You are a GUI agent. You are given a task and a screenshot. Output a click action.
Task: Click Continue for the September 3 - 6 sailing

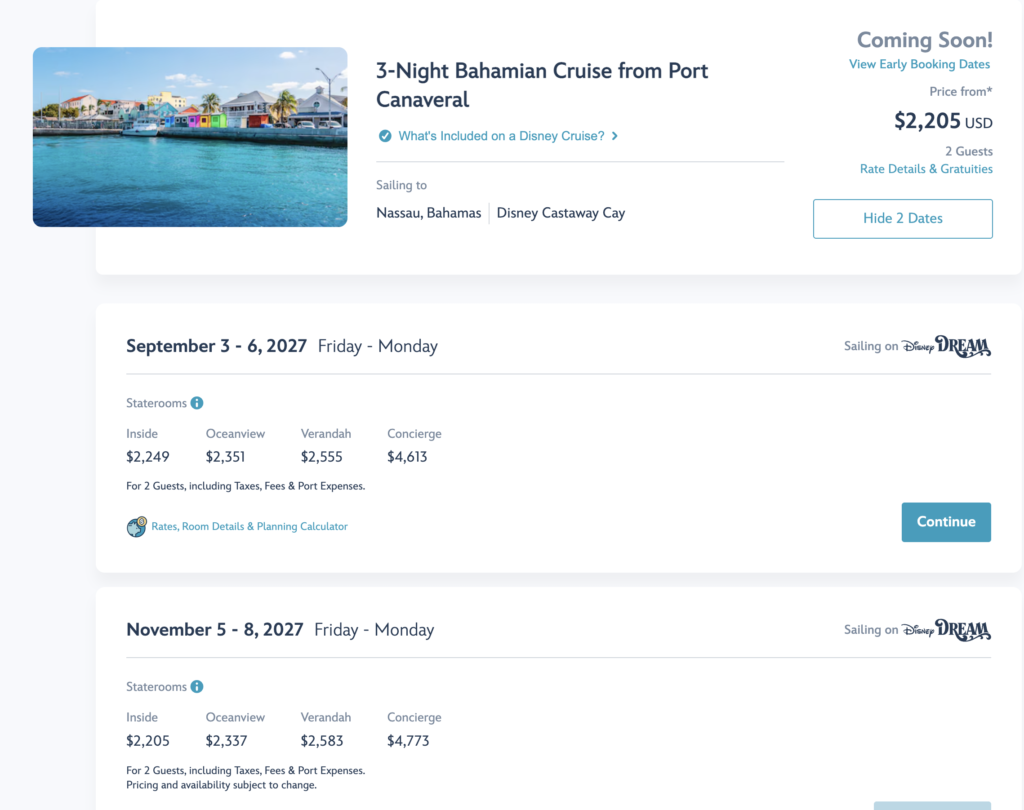coord(946,522)
